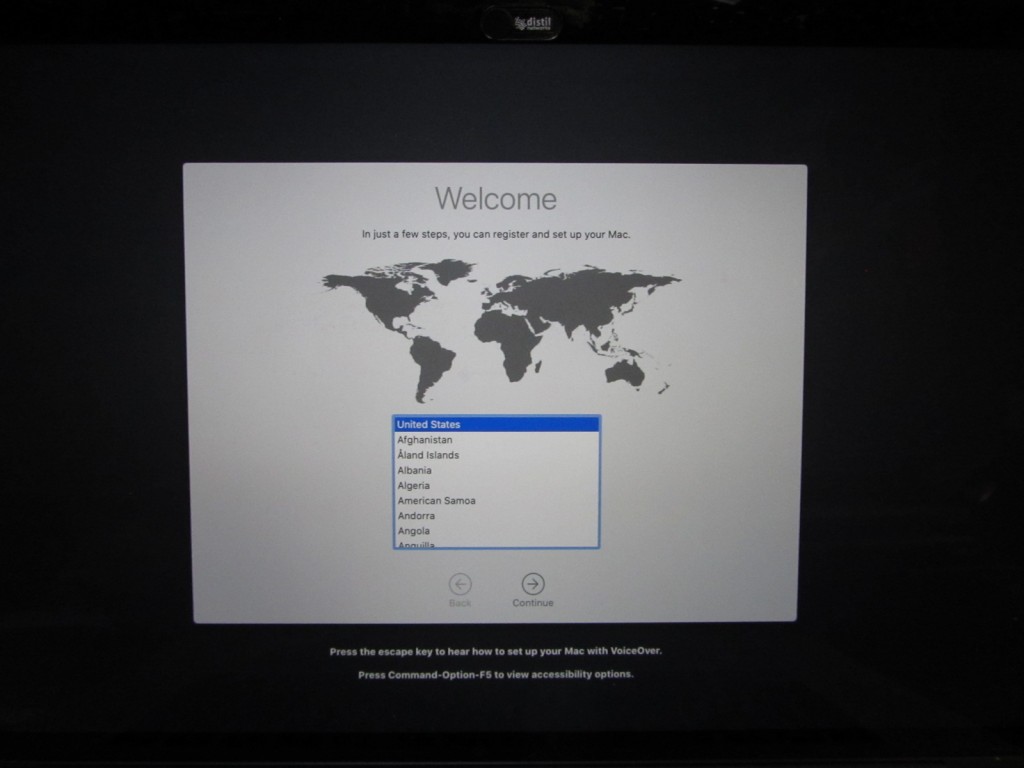Click the Back arrow icon
1024x768 pixels.
tap(460, 584)
